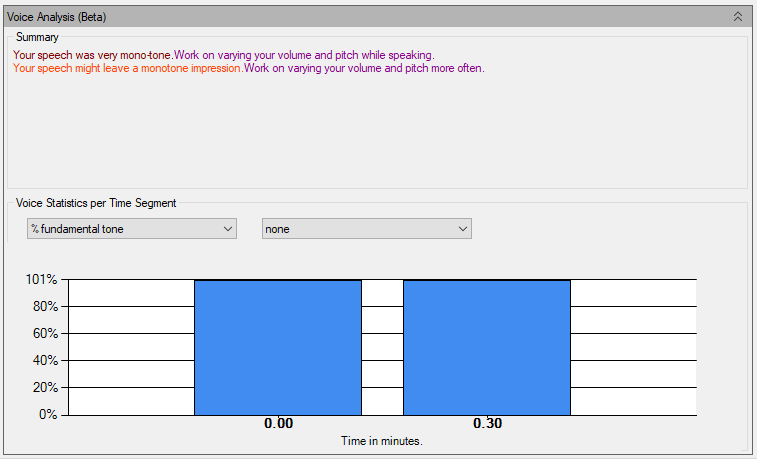The width and height of the screenshot is (757, 459).
Task: Collapse the Voice Analysis panel with the double chevron
Action: 737,16
